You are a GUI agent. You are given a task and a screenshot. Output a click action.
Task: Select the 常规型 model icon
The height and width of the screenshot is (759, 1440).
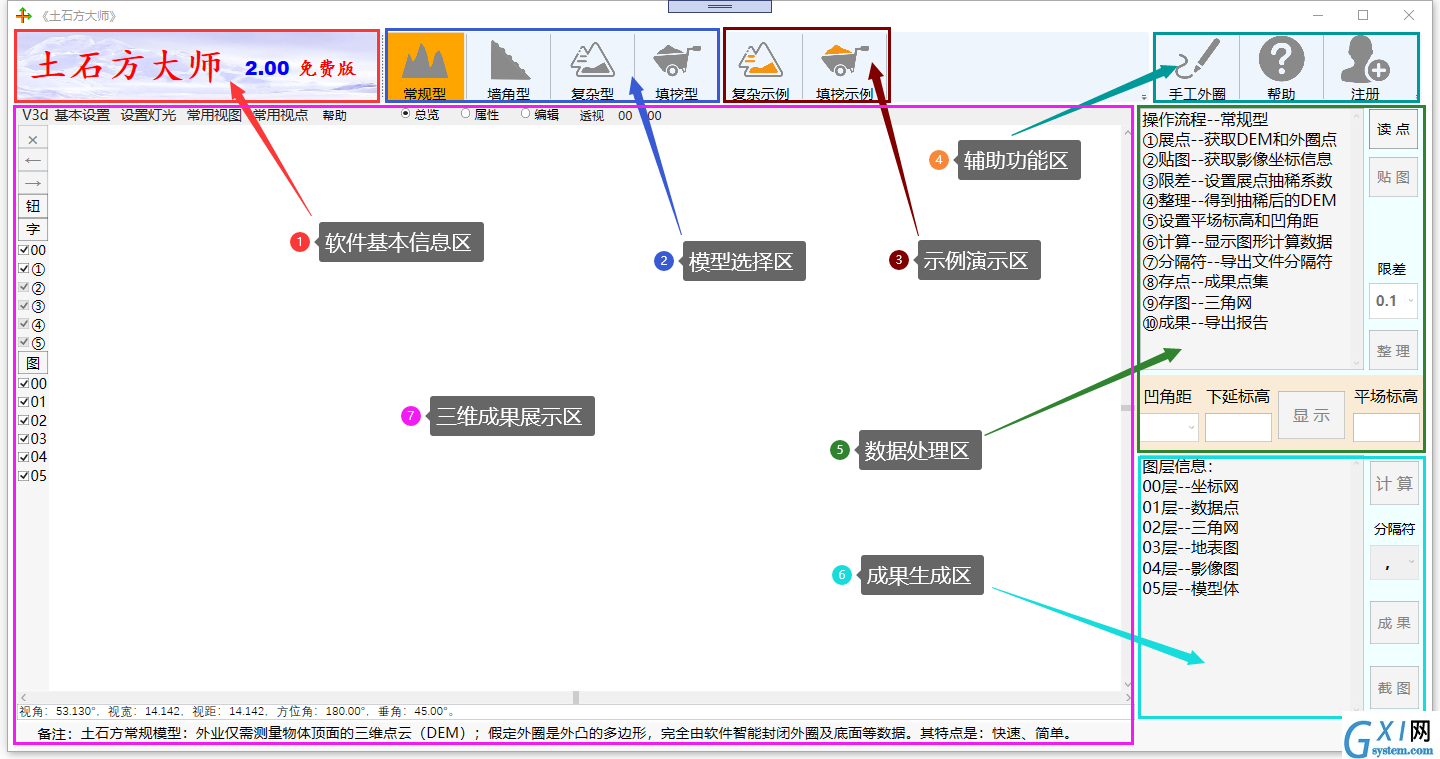425,66
